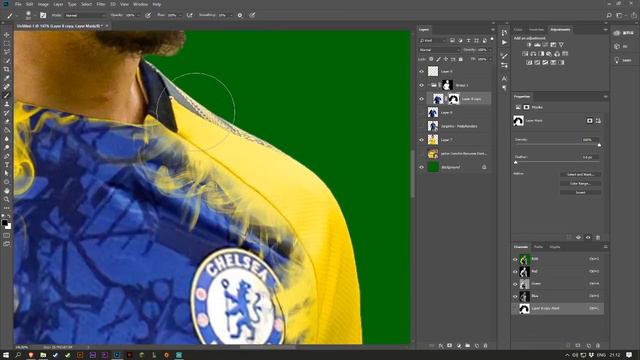Toggle Green channel visibility
640x360 pixels.
pyautogui.click(x=515, y=284)
